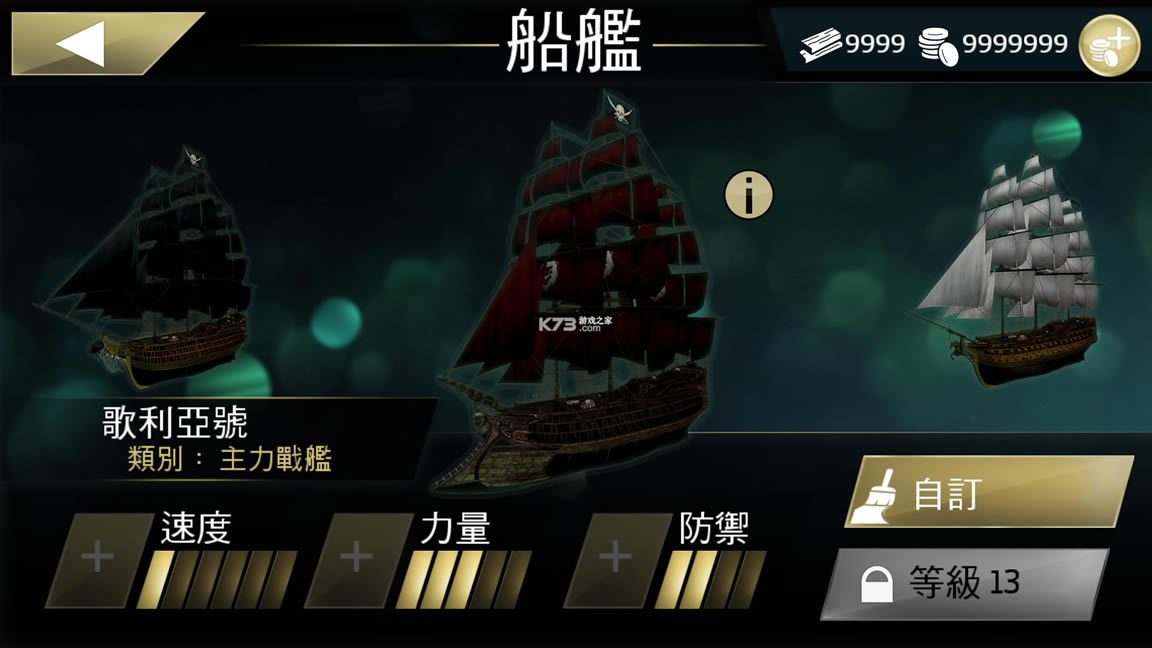
Task: Tap the locked 等級 13 button
Action: (965, 583)
